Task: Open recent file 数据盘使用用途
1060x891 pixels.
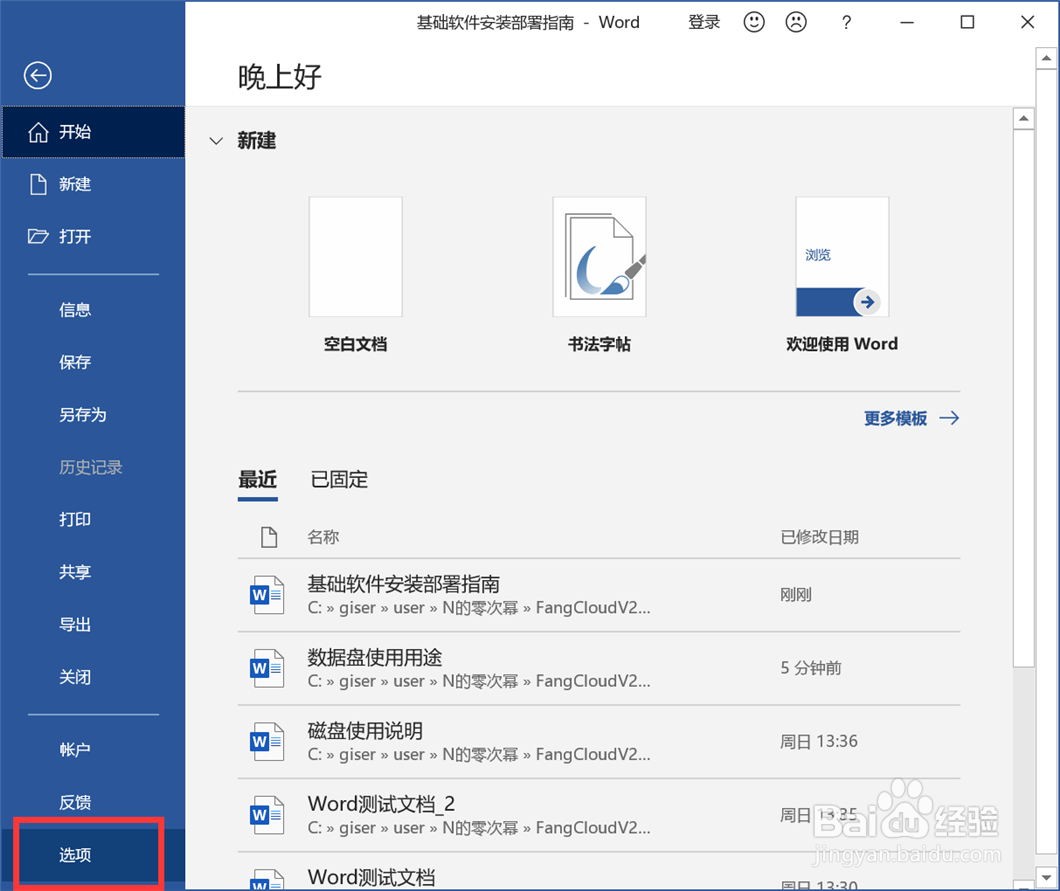Action: click(x=599, y=668)
